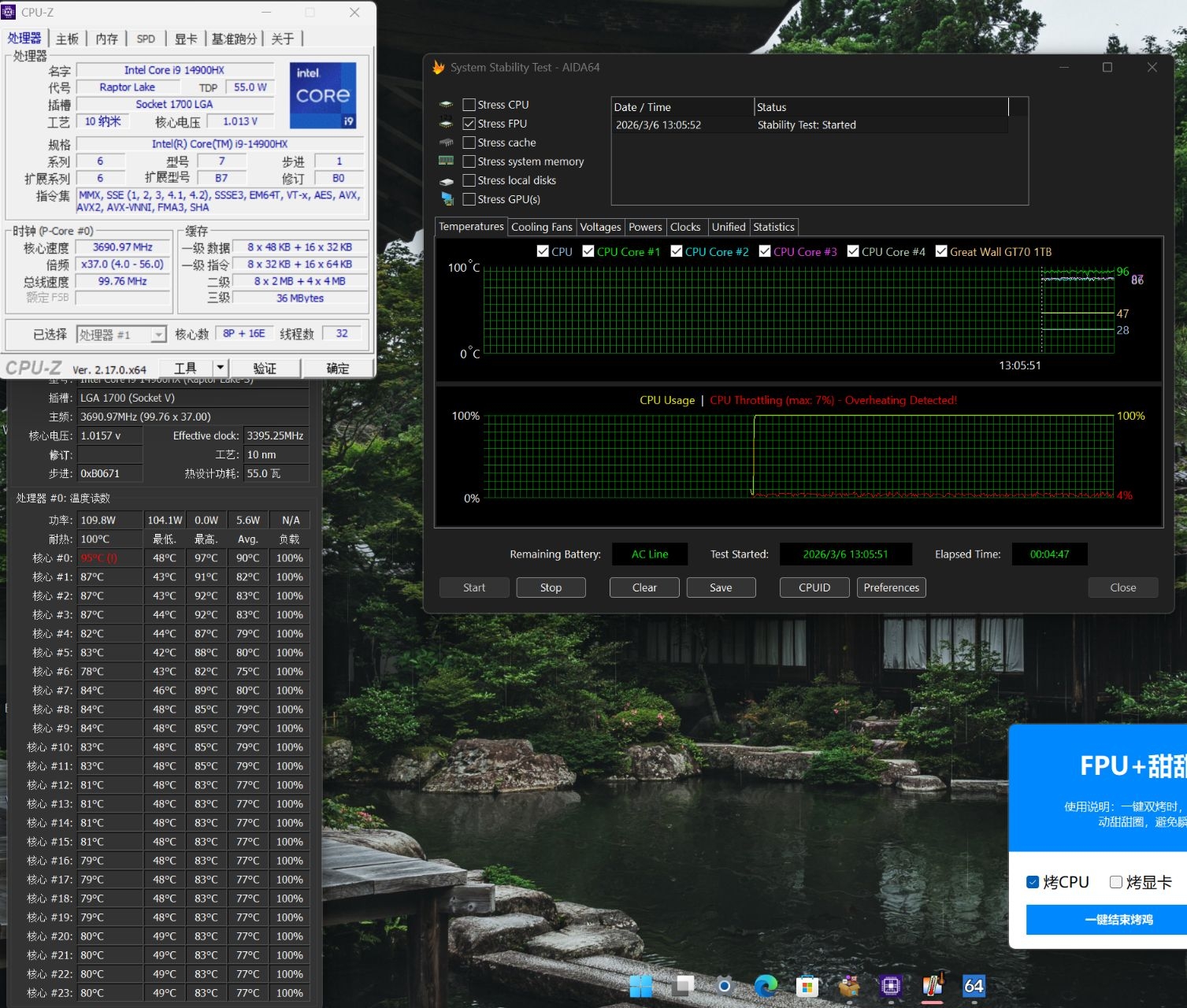The width and height of the screenshot is (1187, 1008).
Task: Enable the Stress CPU checkbox
Action: [469, 105]
